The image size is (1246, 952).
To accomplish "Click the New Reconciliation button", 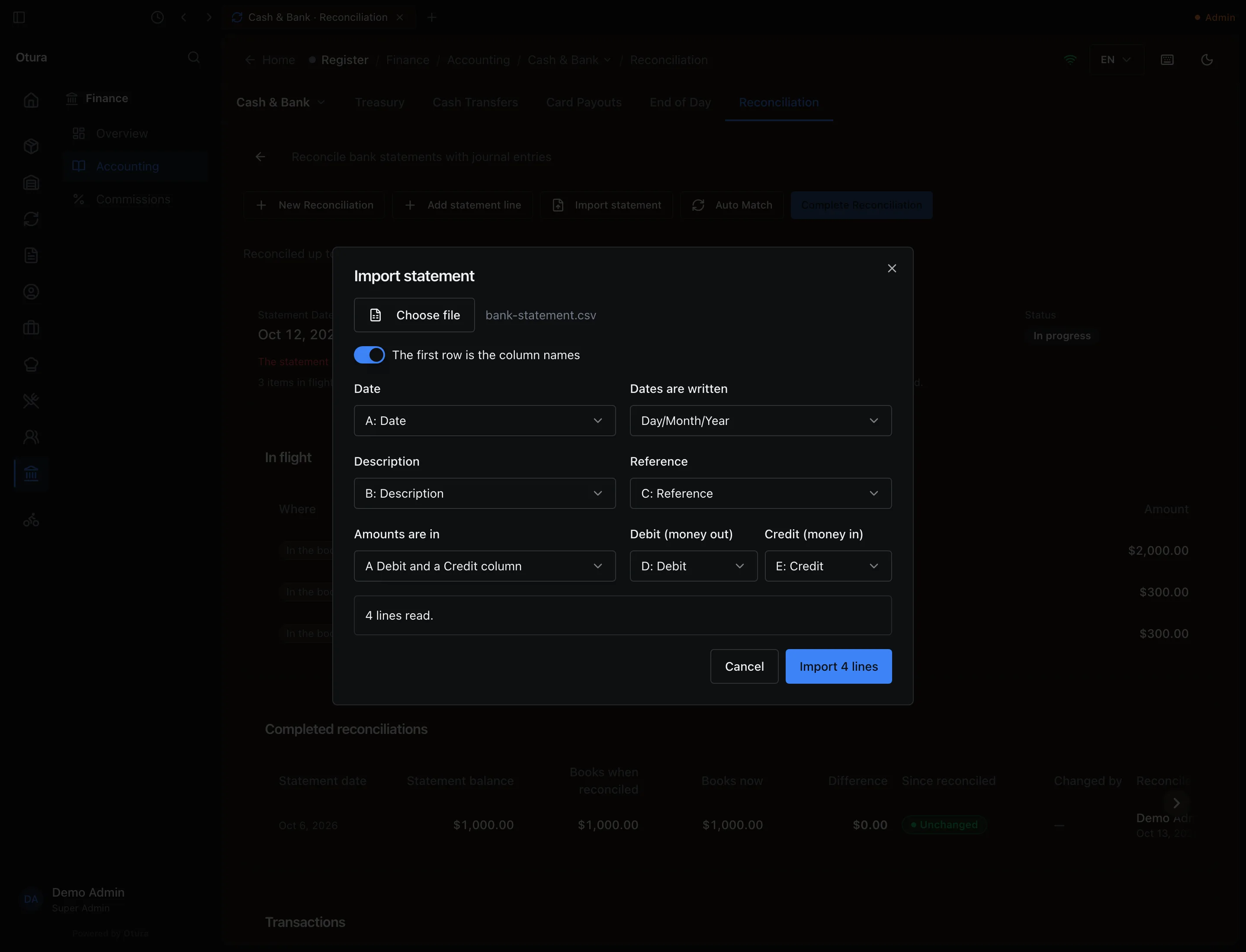I will [314, 205].
